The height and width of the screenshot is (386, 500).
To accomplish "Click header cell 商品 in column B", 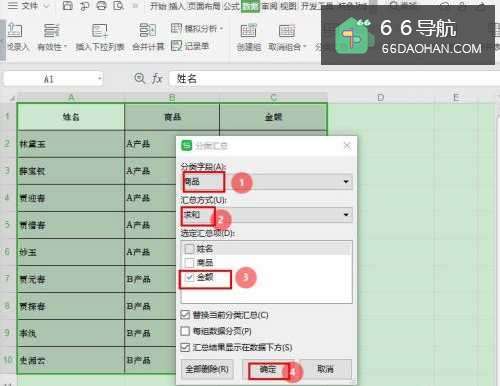I will click(x=172, y=117).
